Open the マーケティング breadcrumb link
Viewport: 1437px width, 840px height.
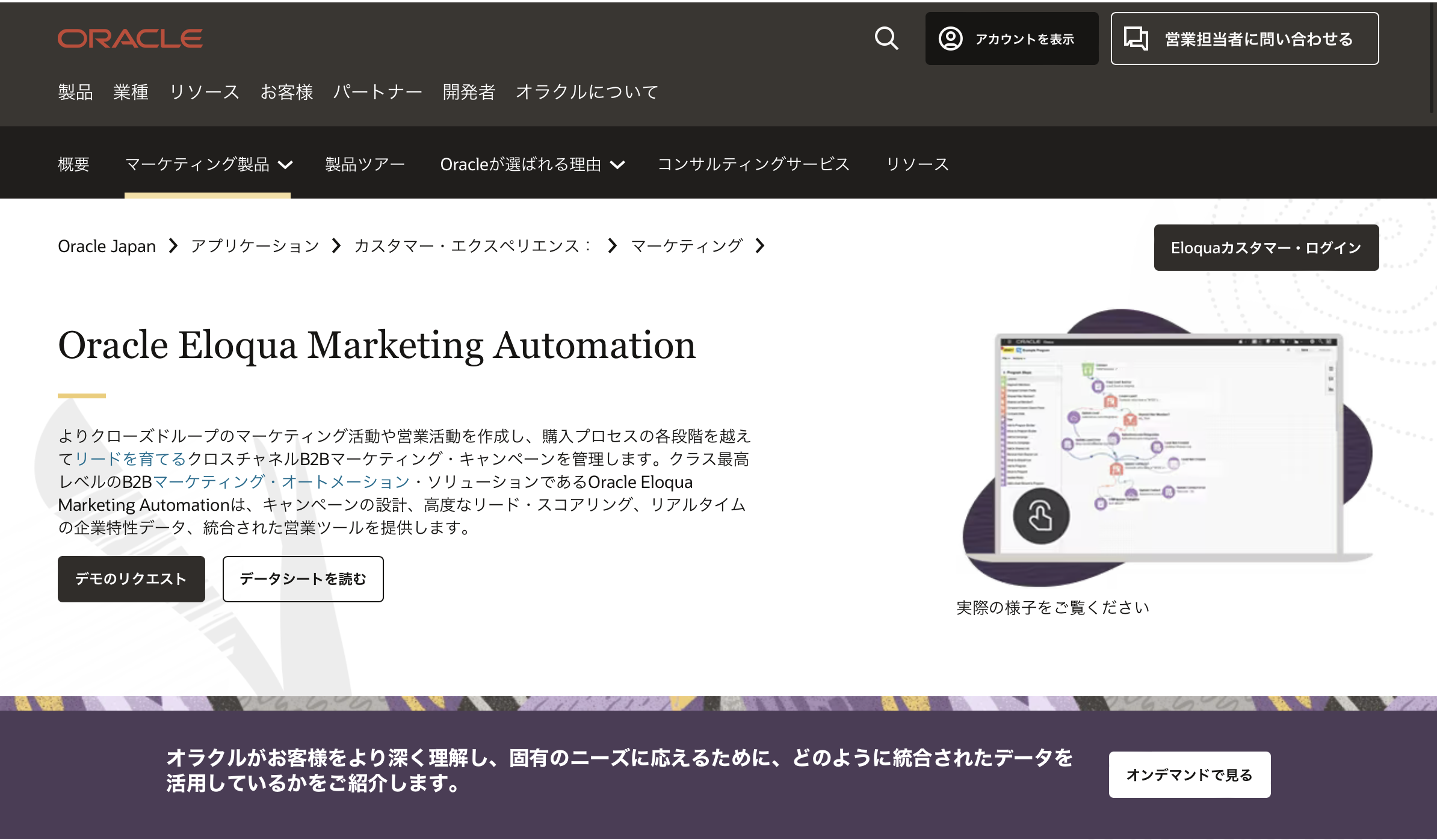click(x=687, y=246)
